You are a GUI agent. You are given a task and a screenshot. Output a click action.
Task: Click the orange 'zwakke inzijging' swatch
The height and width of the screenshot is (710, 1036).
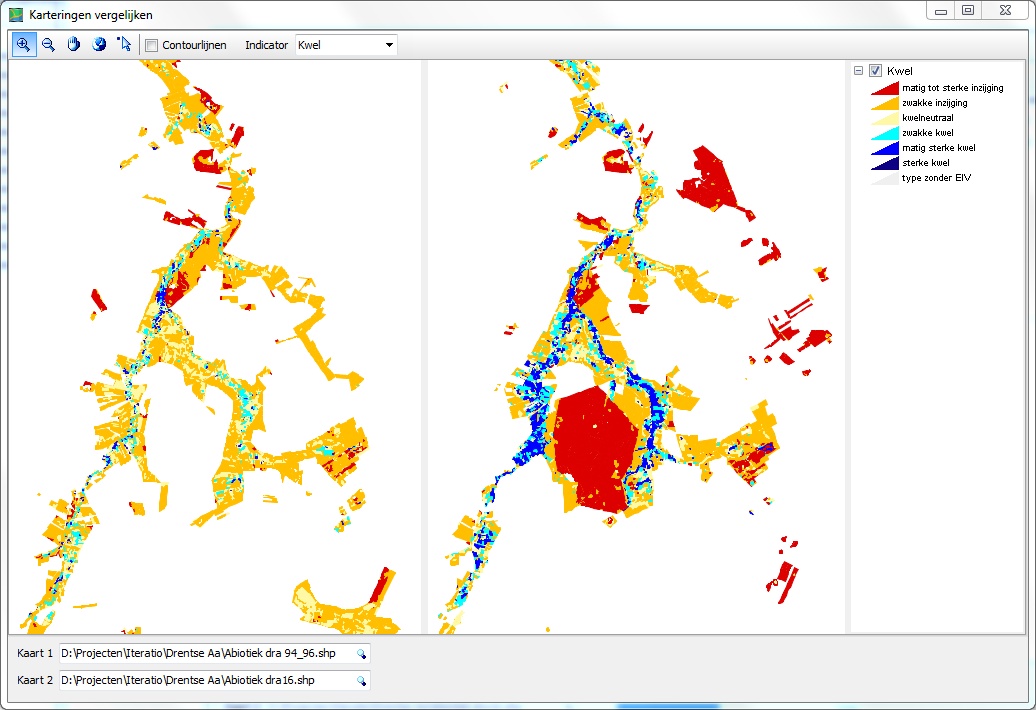click(x=885, y=103)
